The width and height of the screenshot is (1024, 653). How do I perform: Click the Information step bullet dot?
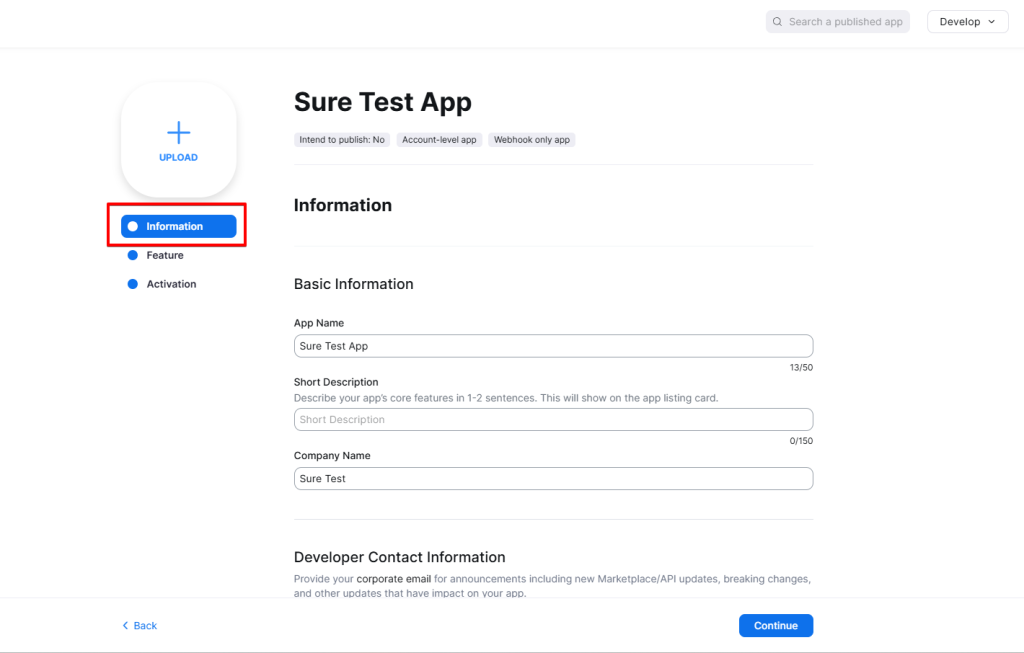pyautogui.click(x=133, y=227)
